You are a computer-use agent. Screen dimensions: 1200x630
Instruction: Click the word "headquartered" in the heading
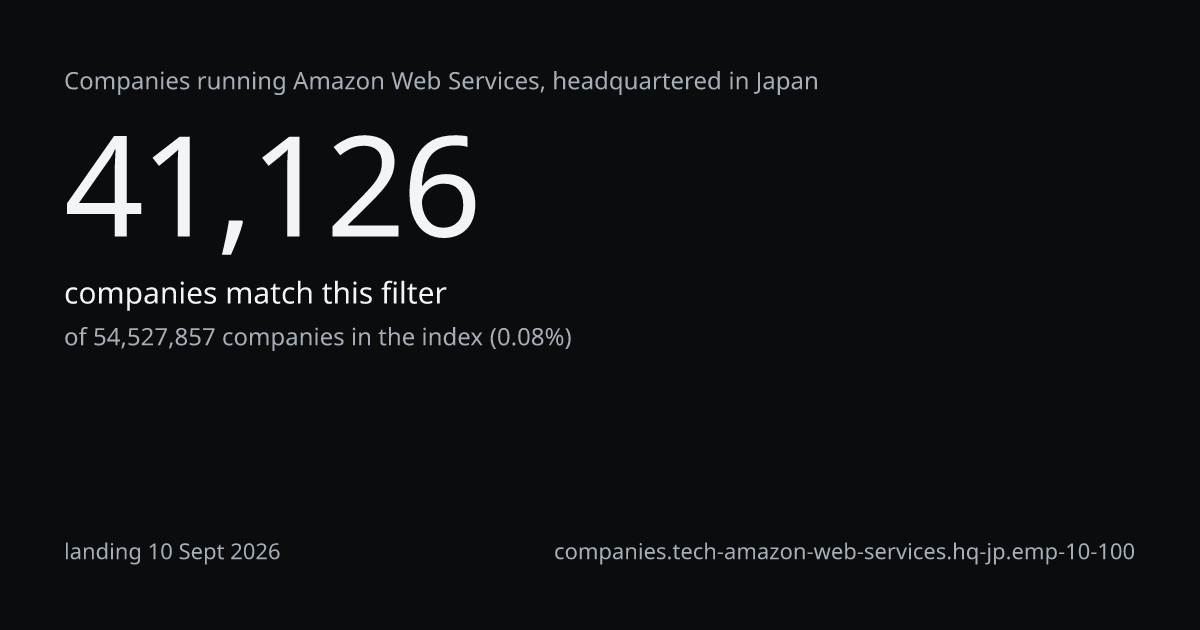pos(635,82)
